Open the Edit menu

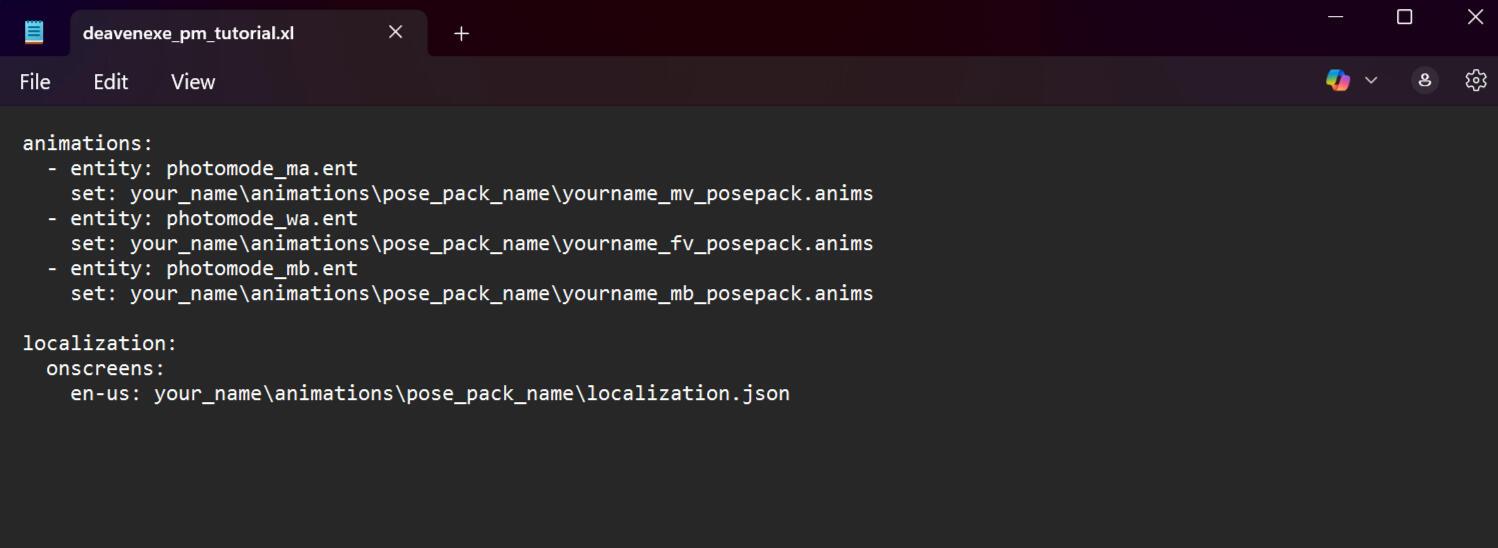point(110,82)
